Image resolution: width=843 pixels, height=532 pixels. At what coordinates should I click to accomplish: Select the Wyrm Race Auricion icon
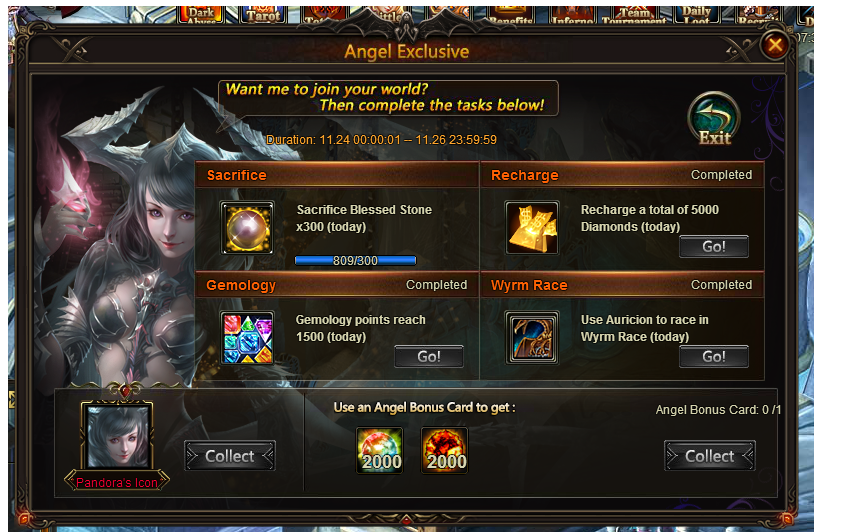532,338
